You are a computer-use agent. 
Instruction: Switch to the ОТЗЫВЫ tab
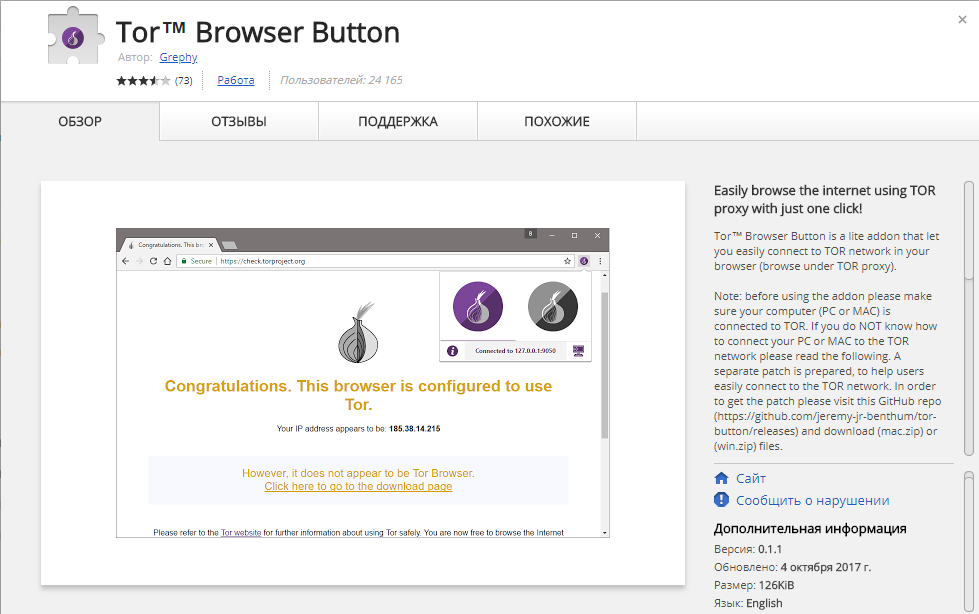point(239,121)
